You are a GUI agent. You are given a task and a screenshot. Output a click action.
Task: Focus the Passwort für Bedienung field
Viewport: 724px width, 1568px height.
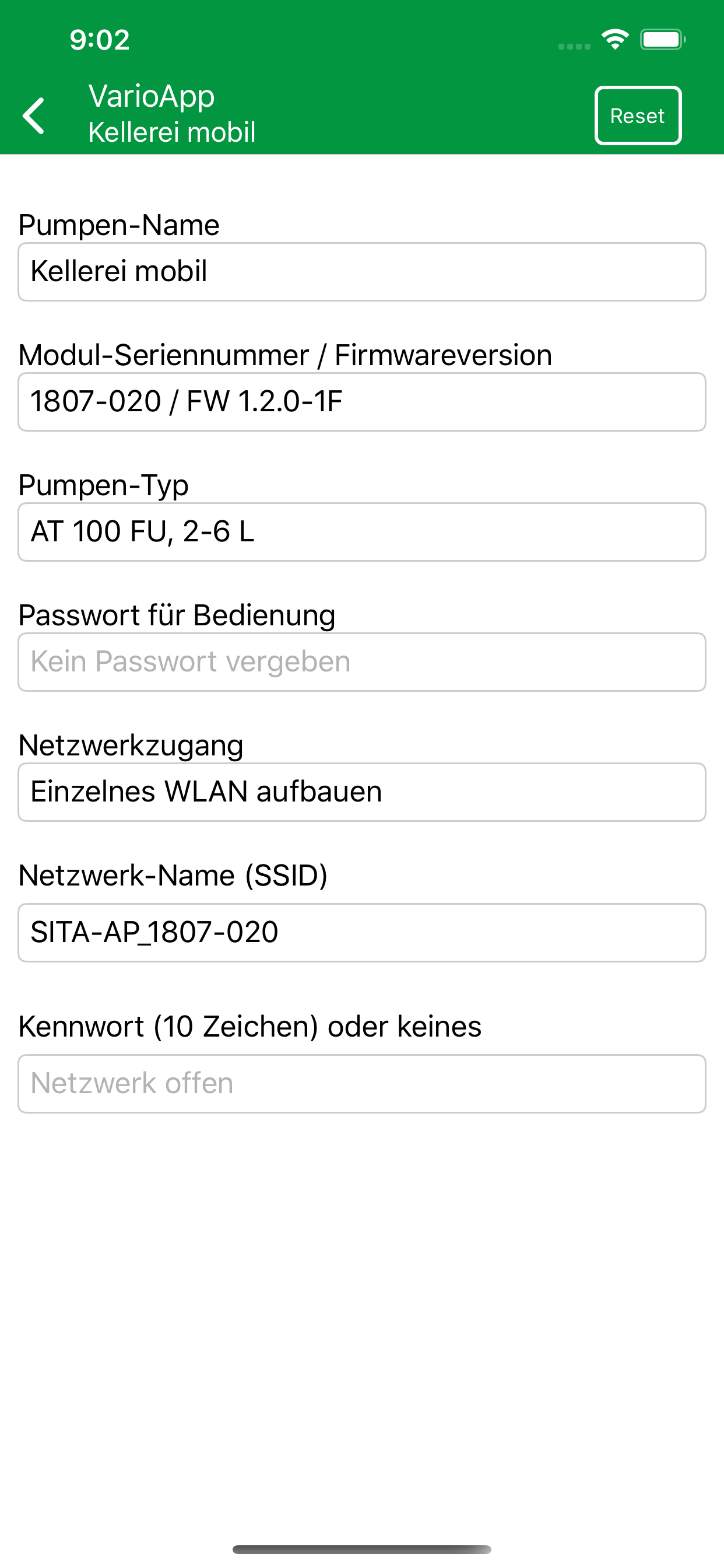pos(361,661)
